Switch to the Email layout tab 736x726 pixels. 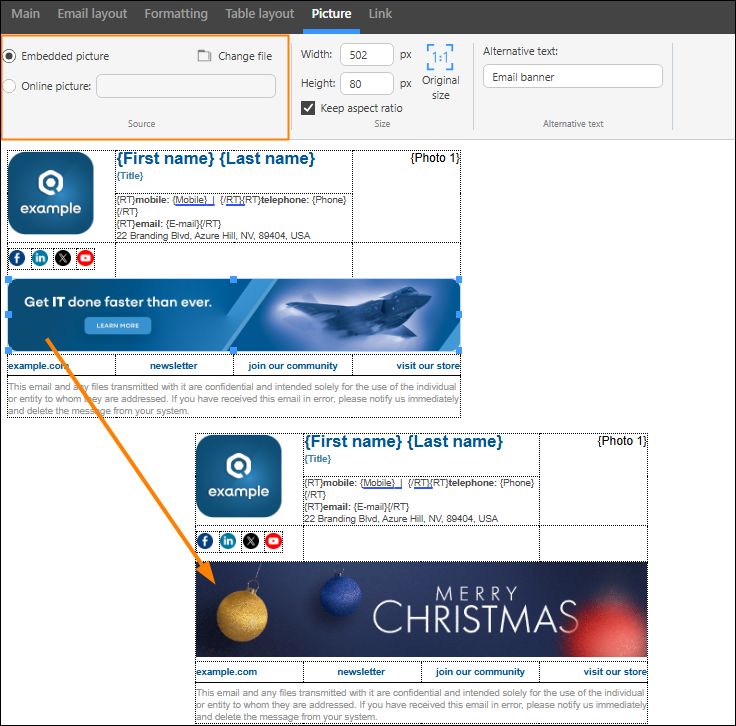click(92, 14)
